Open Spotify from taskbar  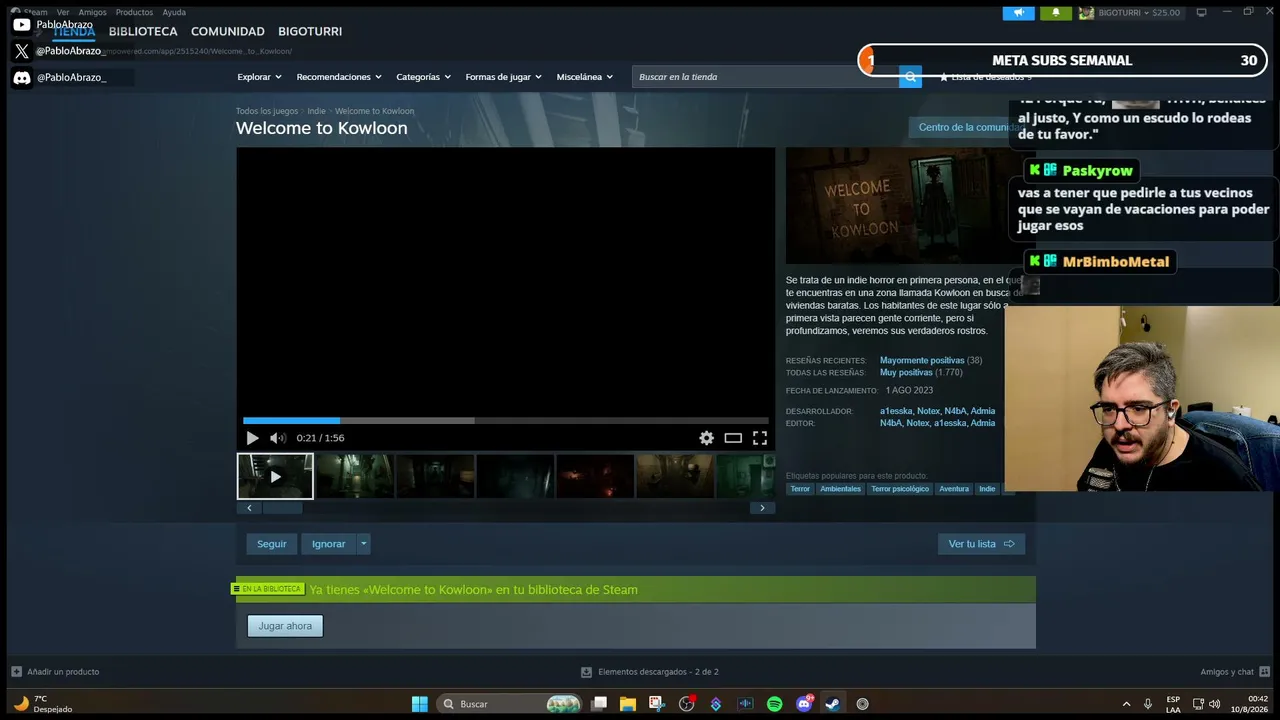pos(774,704)
